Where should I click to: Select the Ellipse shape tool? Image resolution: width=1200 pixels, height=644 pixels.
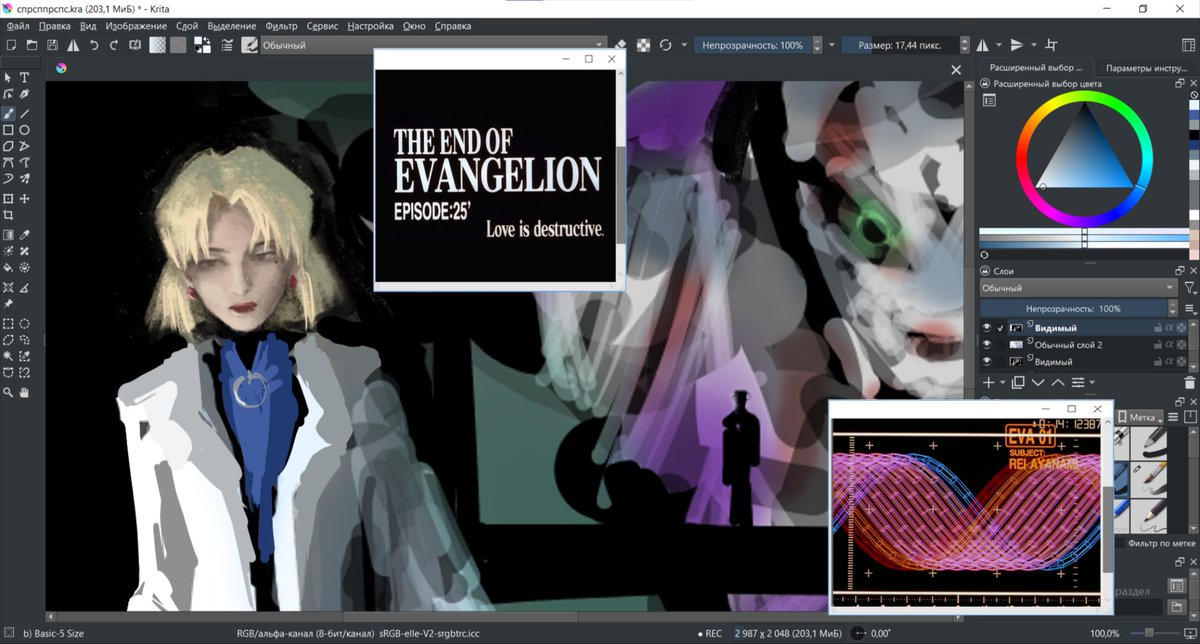pos(25,130)
